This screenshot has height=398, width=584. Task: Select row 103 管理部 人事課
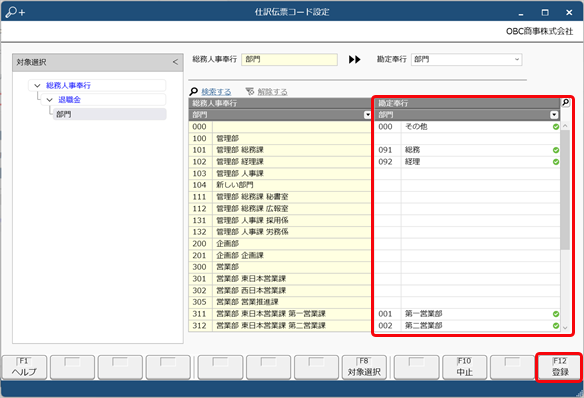[x=280, y=173]
